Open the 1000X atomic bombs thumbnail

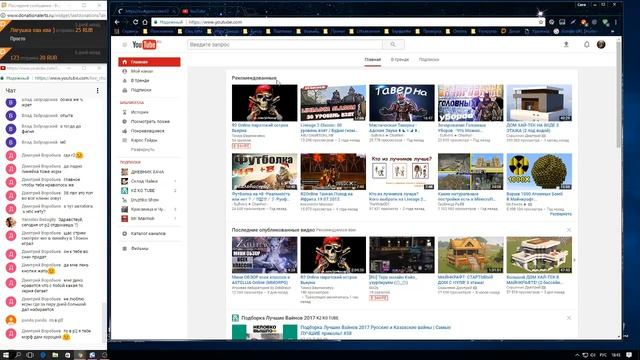click(539, 171)
